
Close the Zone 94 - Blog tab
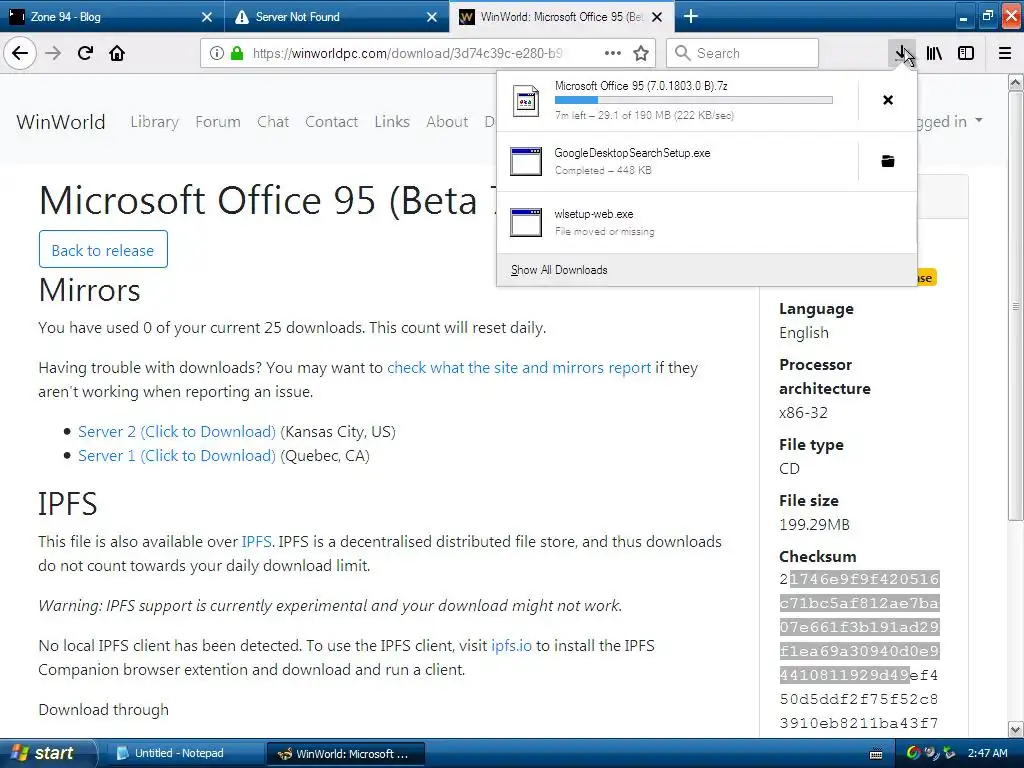click(x=207, y=17)
